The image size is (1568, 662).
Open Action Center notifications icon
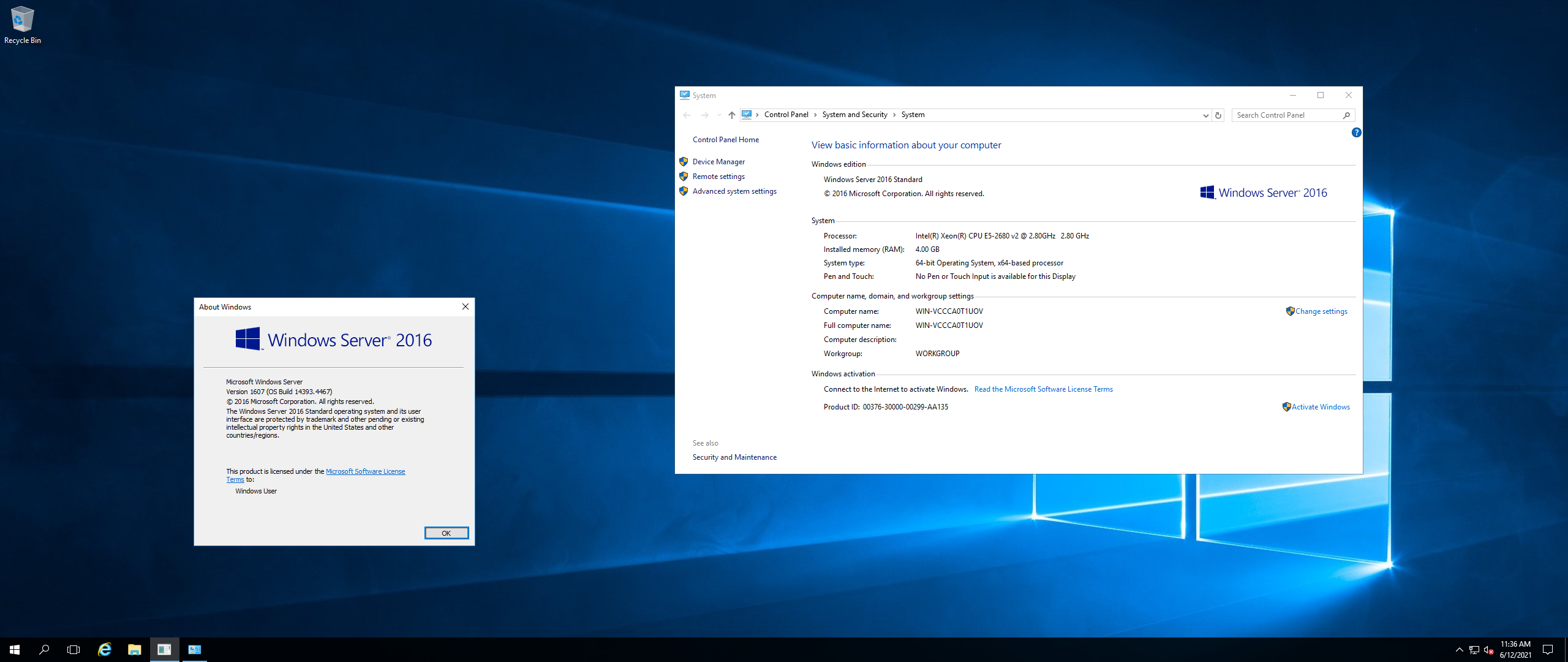(1548, 650)
